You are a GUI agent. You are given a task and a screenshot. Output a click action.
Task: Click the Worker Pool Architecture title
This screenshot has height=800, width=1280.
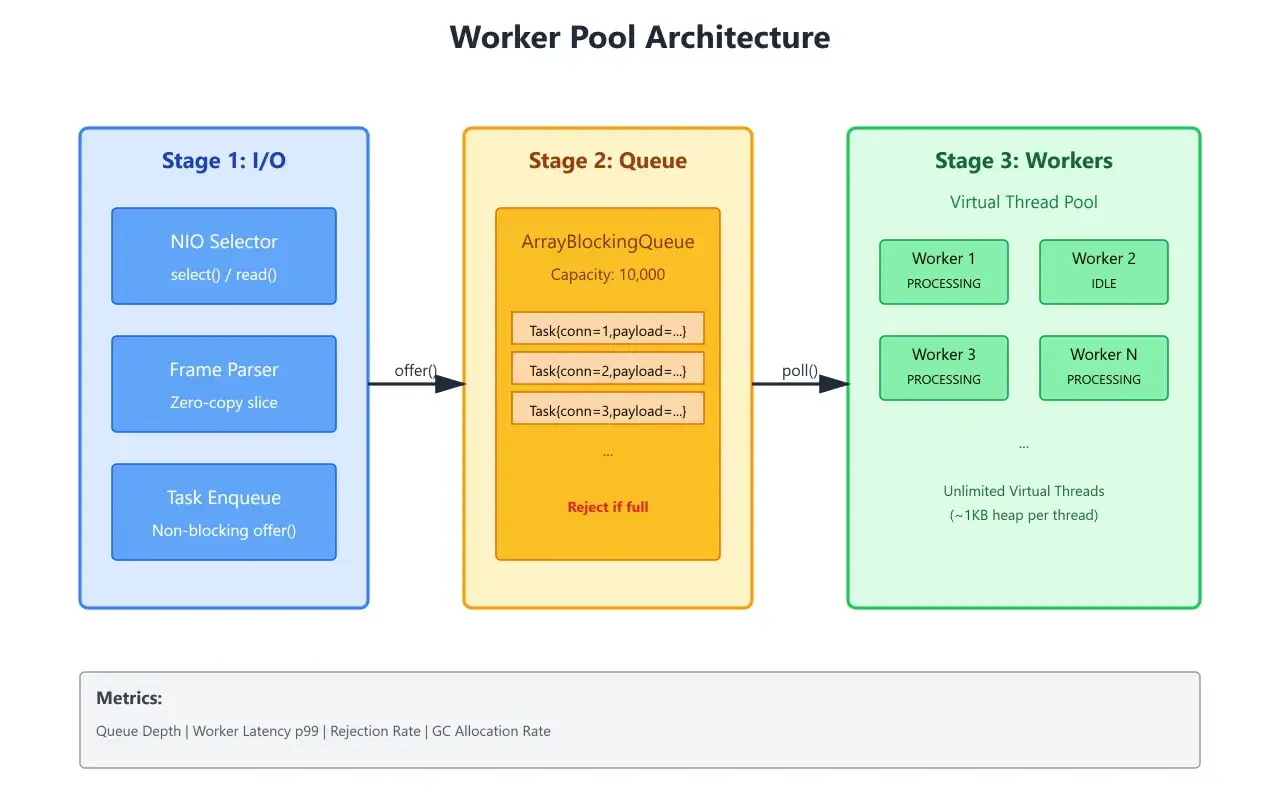tap(640, 37)
